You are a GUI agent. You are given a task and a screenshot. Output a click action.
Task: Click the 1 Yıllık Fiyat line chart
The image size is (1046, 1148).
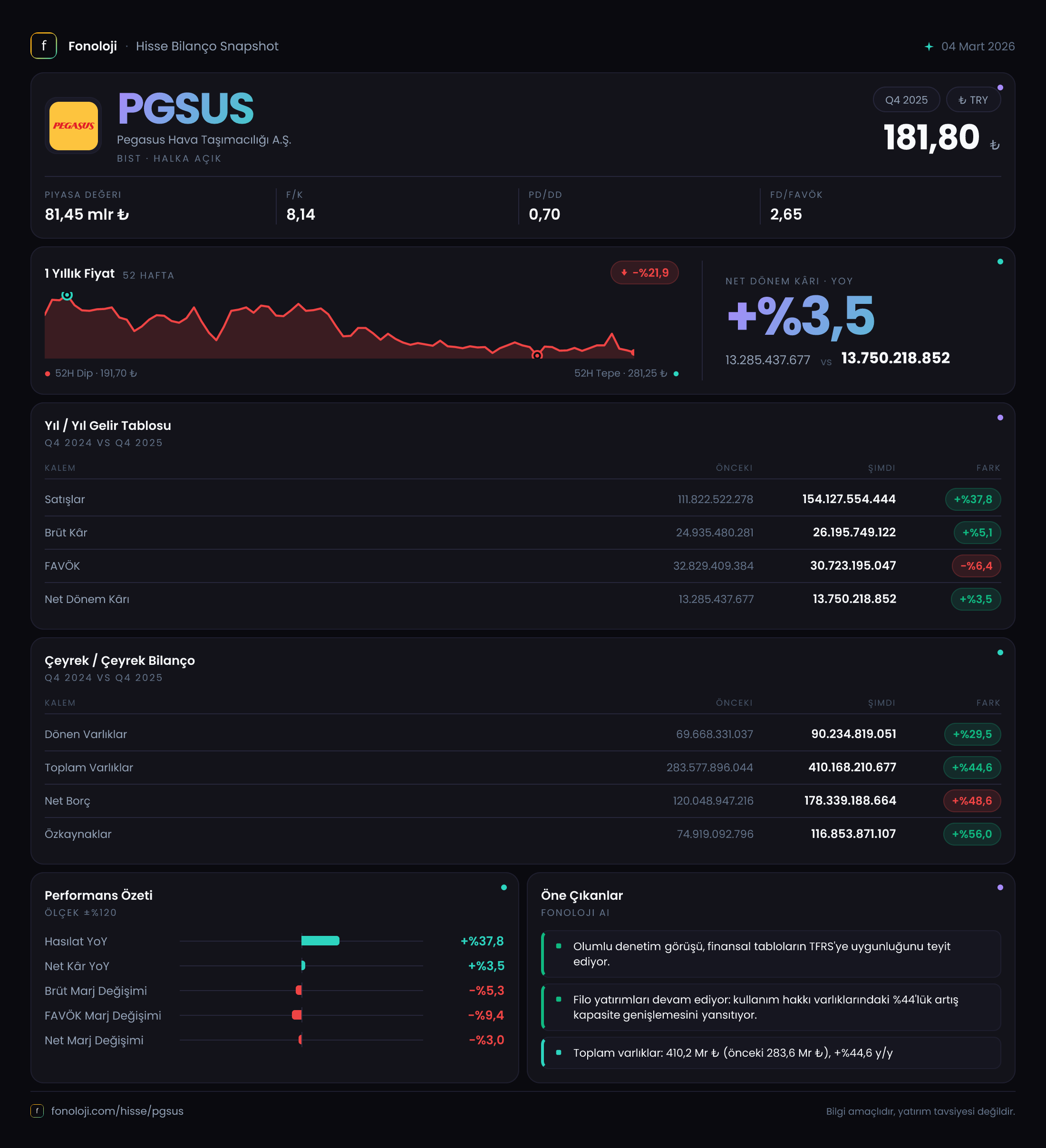pyautogui.click(x=339, y=326)
